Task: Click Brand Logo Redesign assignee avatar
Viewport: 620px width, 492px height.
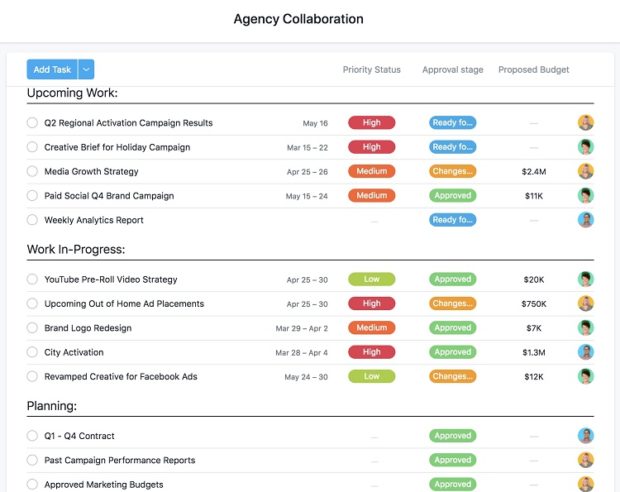Action: tap(586, 328)
